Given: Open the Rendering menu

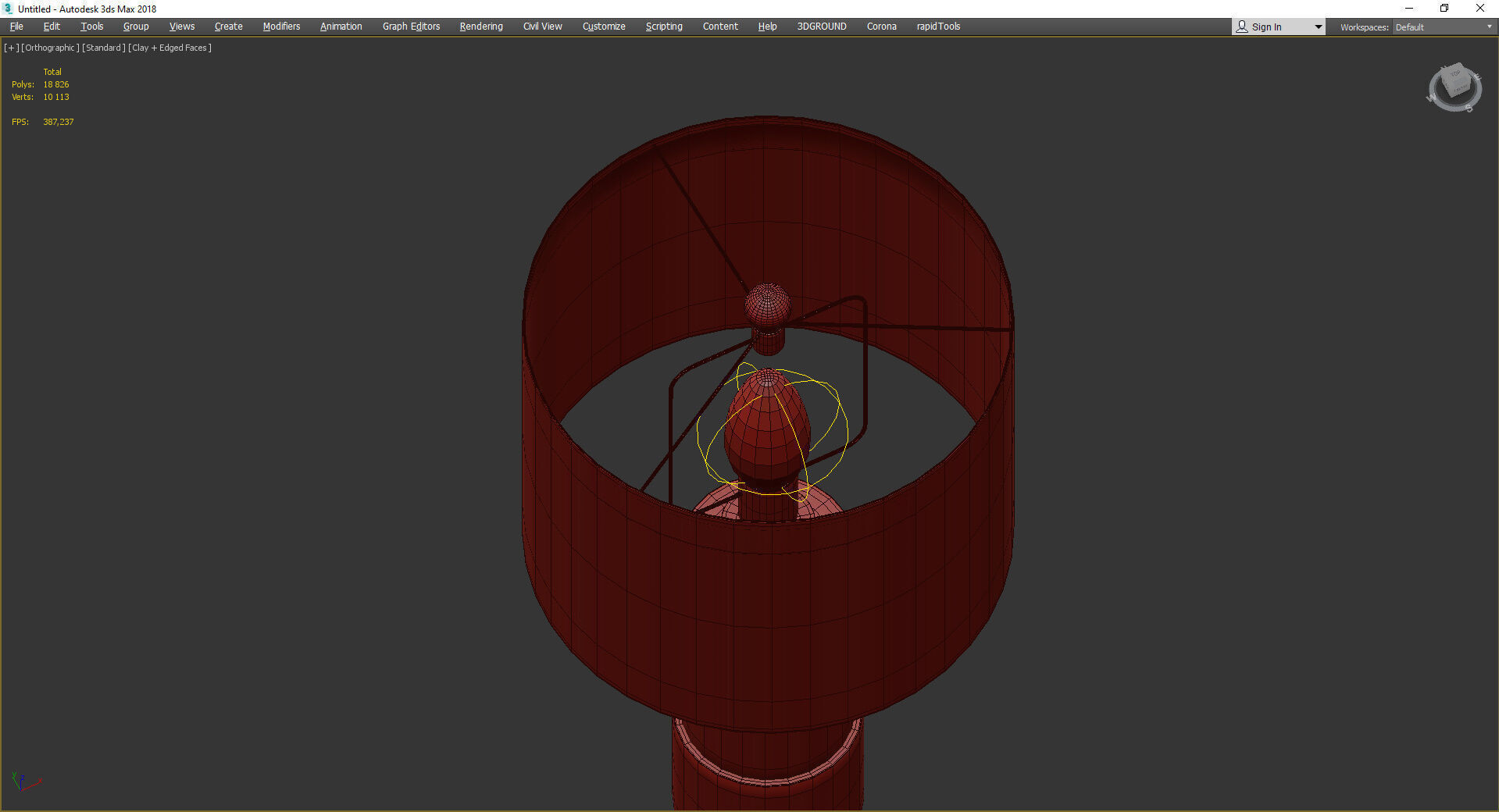Looking at the screenshot, I should point(481,27).
